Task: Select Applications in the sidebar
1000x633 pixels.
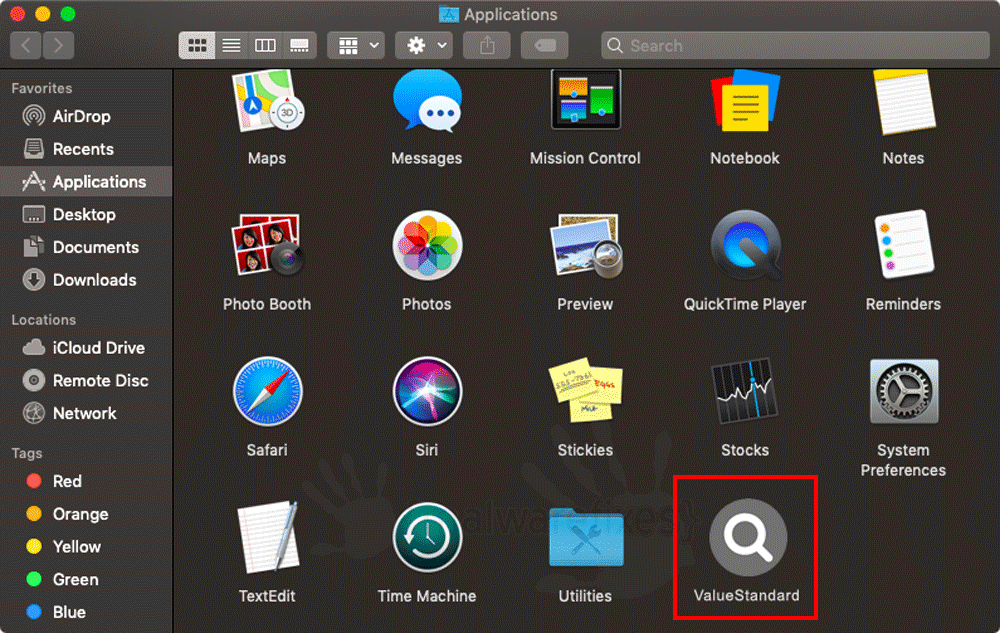Action: point(86,182)
